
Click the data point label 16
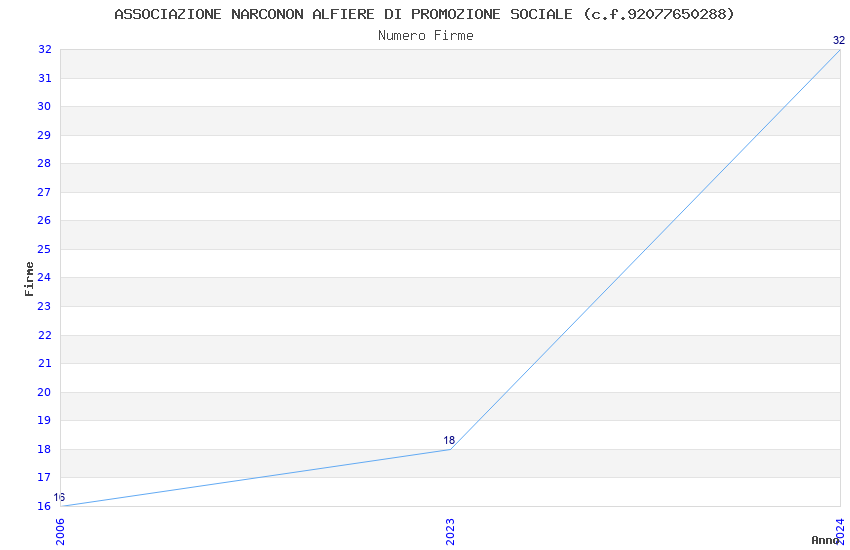[x=59, y=497]
